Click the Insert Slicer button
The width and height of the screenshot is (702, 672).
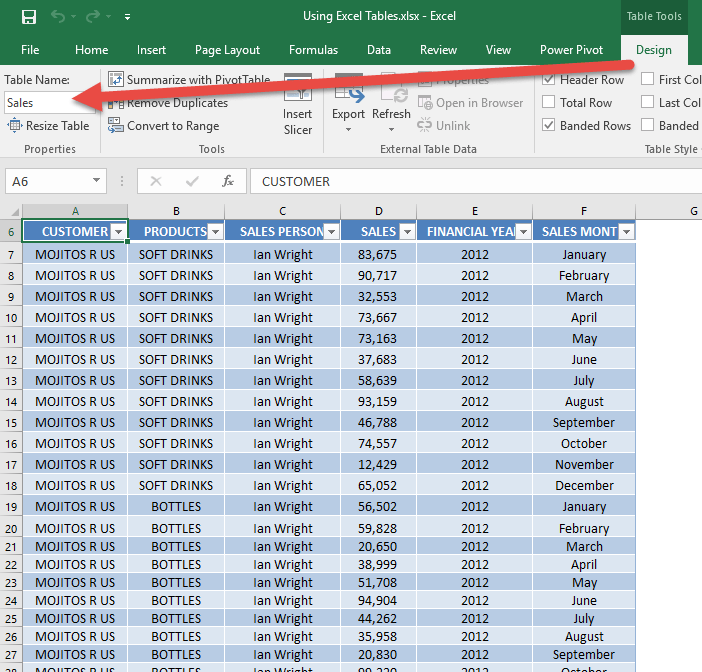298,105
